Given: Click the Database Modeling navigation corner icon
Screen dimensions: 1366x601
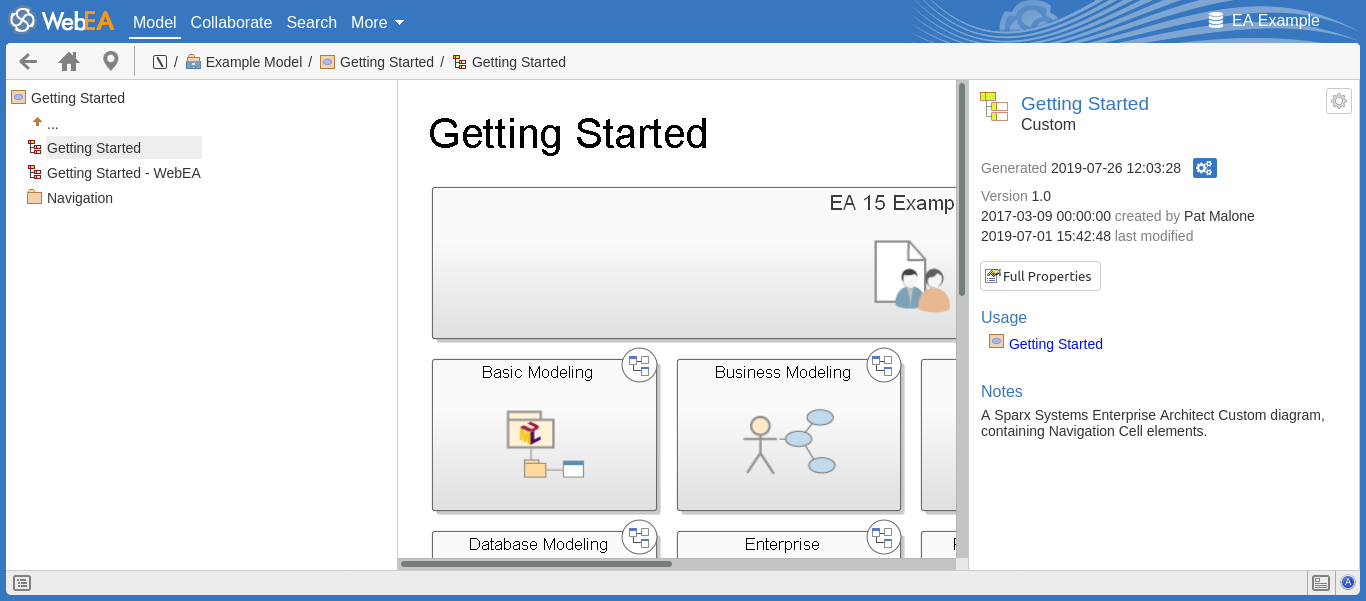Looking at the screenshot, I should [639, 537].
